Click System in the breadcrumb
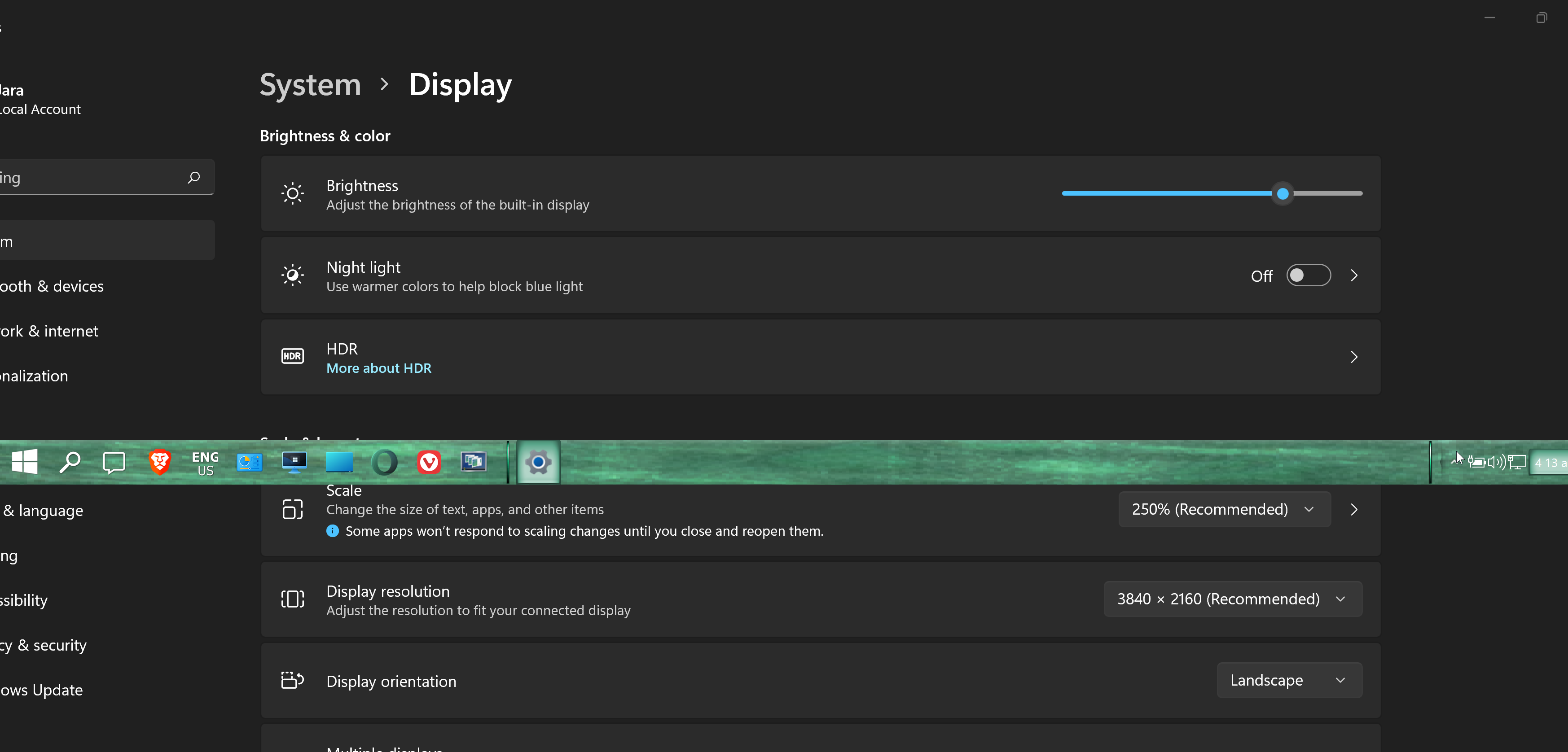The image size is (1568, 752). click(x=310, y=84)
